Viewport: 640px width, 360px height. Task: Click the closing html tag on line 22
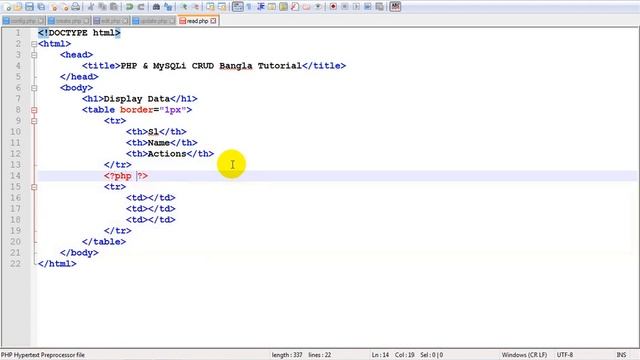click(57, 264)
